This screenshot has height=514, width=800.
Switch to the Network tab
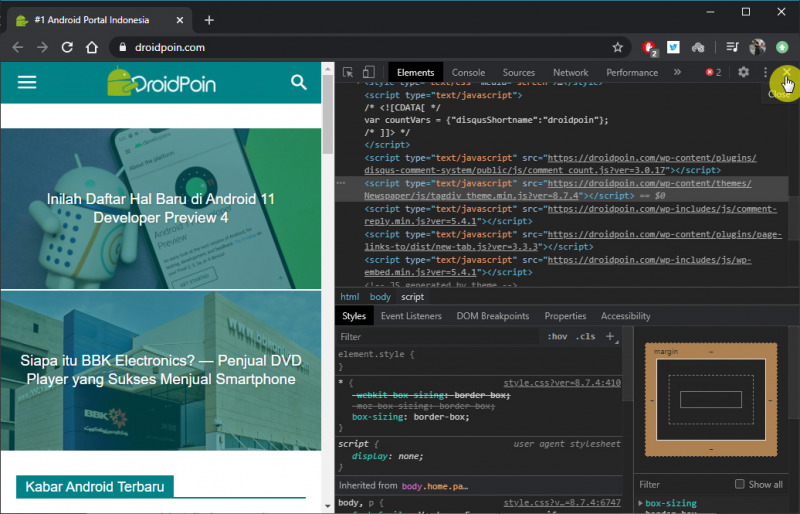point(570,72)
